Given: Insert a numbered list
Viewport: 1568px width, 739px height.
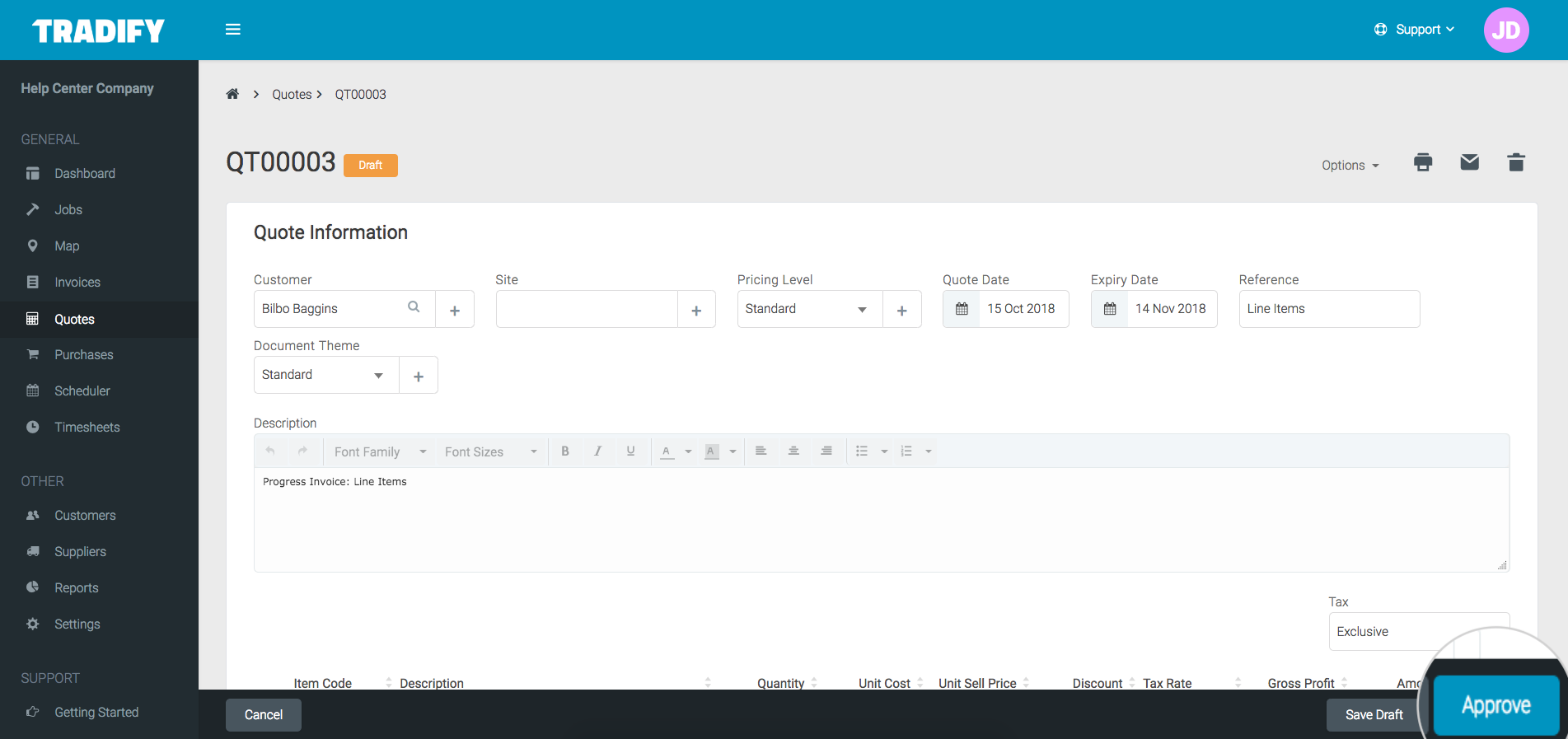Looking at the screenshot, I should pos(906,451).
